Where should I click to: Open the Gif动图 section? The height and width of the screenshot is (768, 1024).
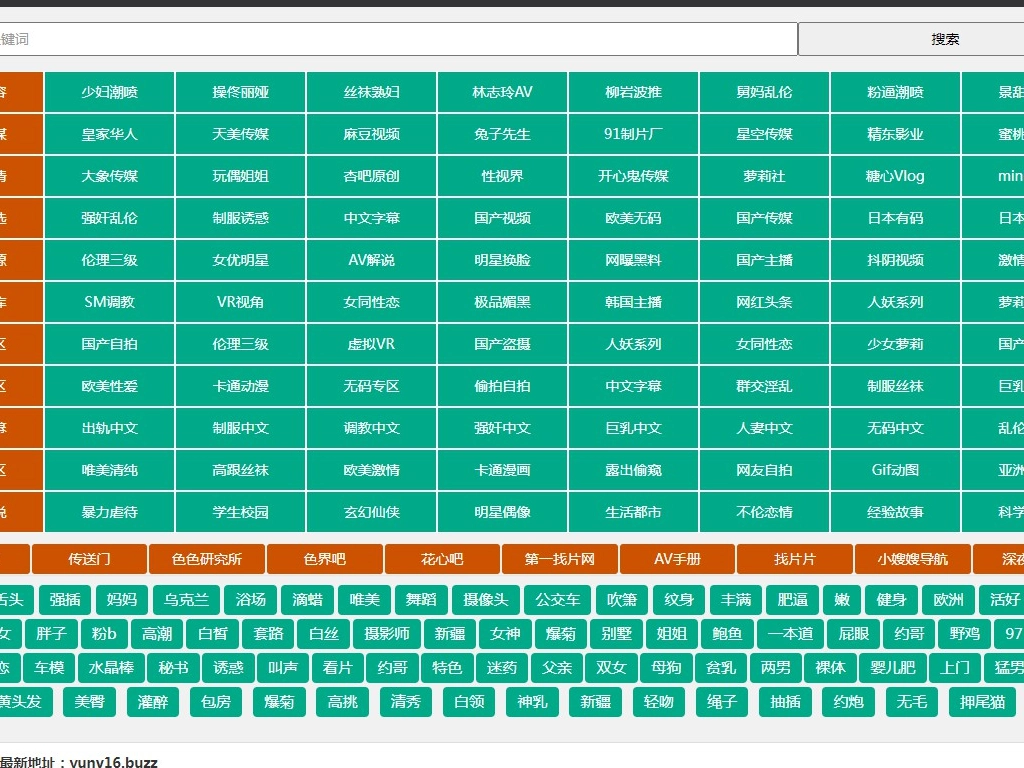[896, 470]
